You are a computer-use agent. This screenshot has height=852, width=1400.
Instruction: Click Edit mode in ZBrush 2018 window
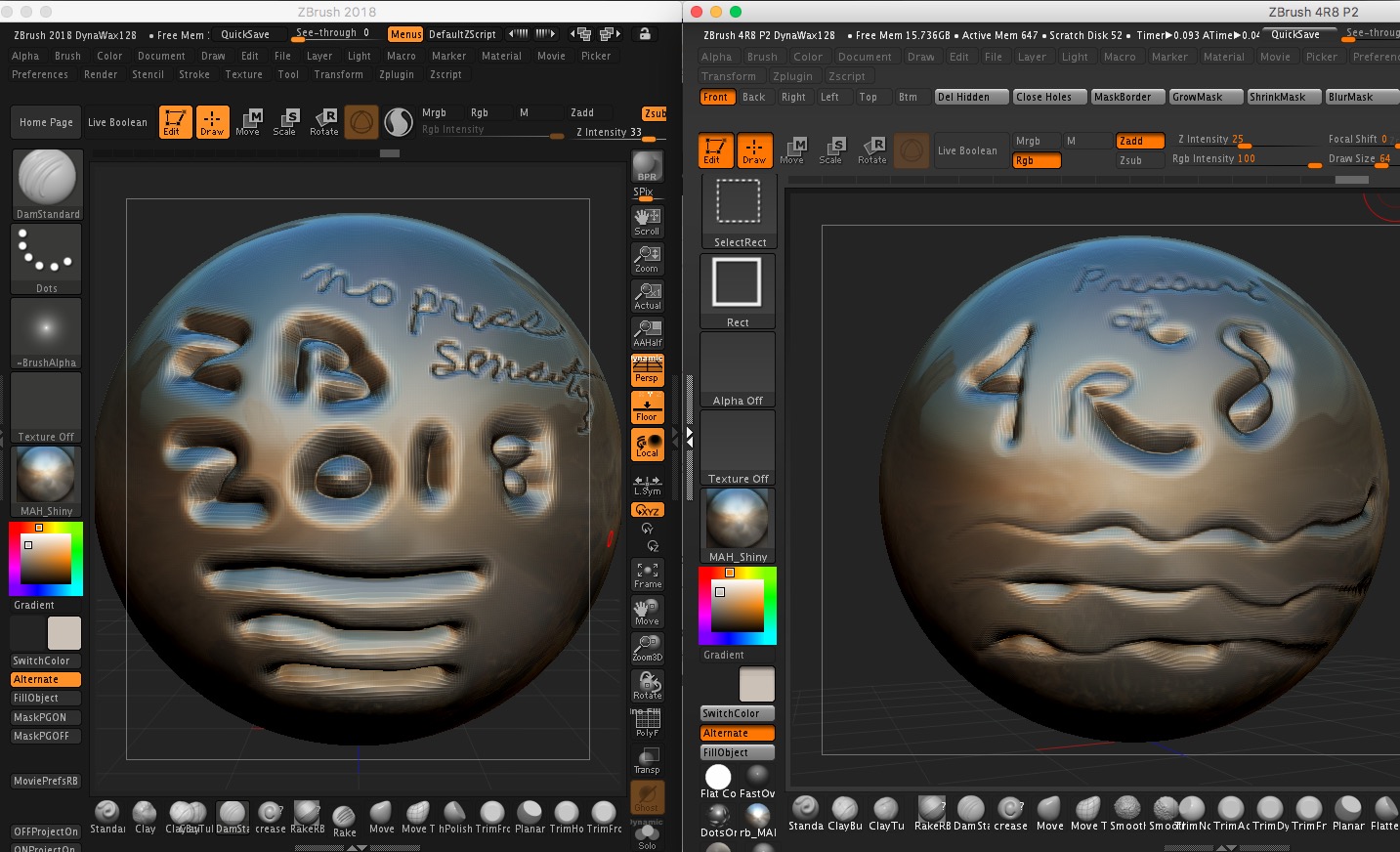[x=176, y=122]
